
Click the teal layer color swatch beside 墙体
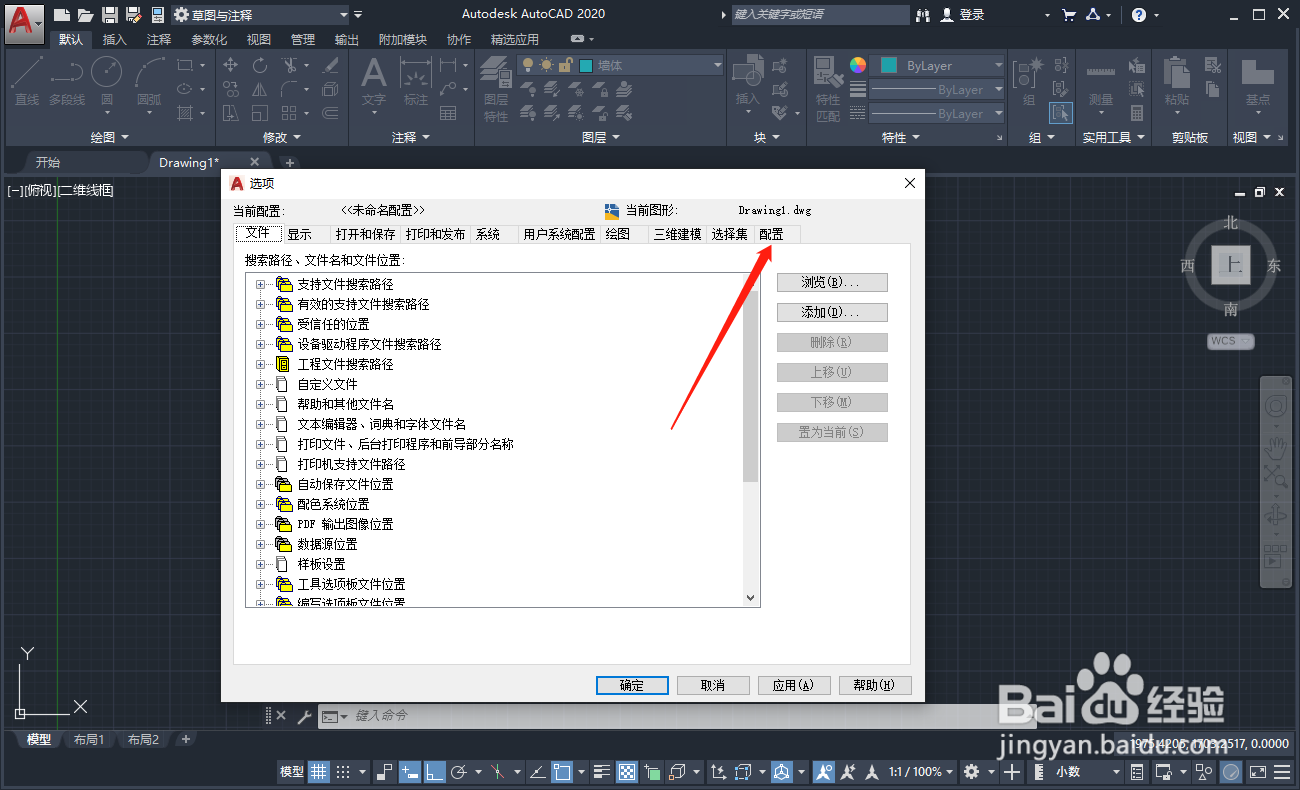coord(586,65)
